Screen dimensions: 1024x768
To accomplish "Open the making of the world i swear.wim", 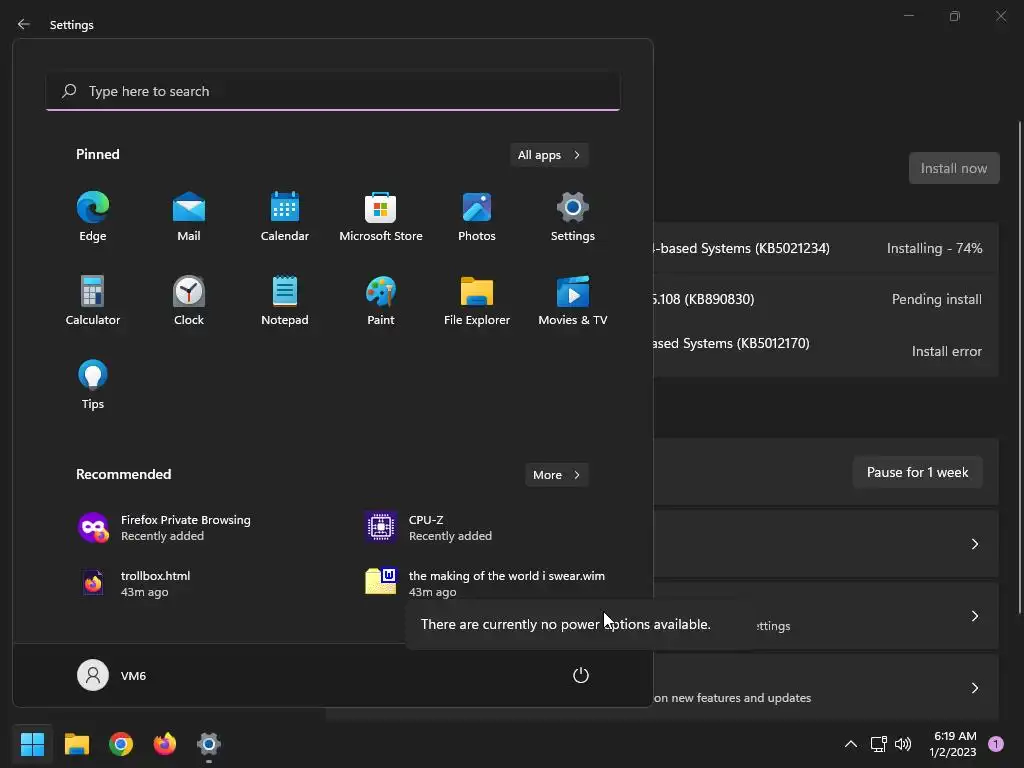I will click(485, 583).
